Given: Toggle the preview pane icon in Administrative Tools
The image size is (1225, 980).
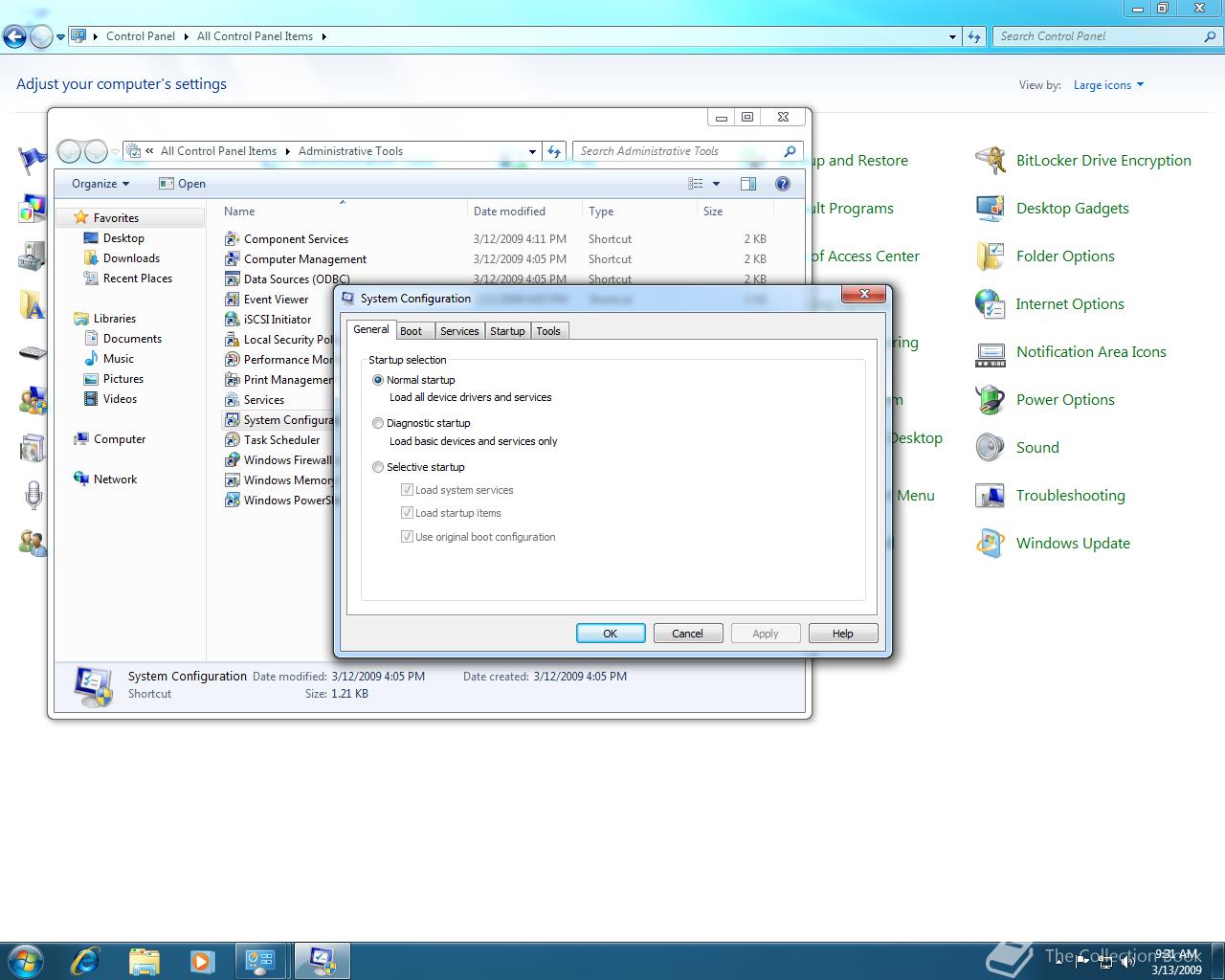Looking at the screenshot, I should [748, 184].
